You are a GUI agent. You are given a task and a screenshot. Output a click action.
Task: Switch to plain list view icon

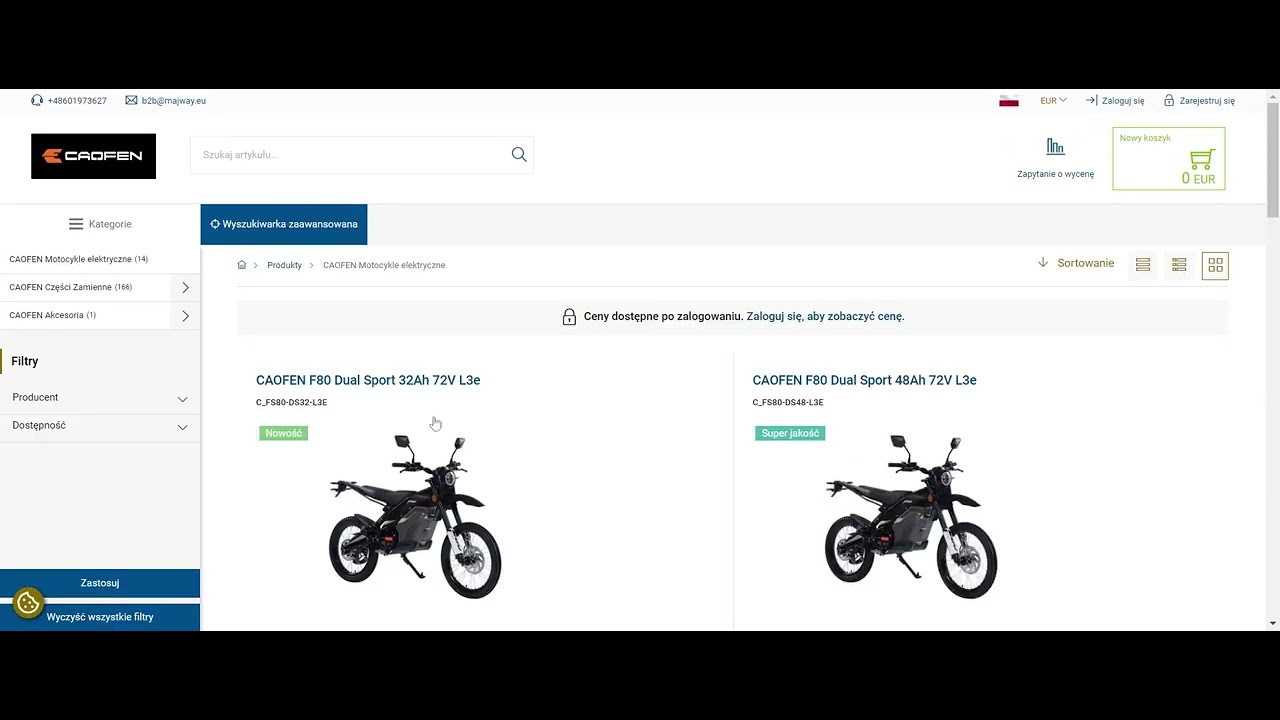click(1143, 265)
